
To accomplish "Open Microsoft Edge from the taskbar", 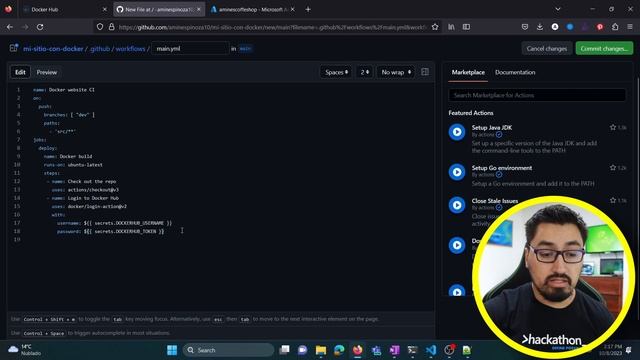I will pyautogui.click(x=339, y=350).
